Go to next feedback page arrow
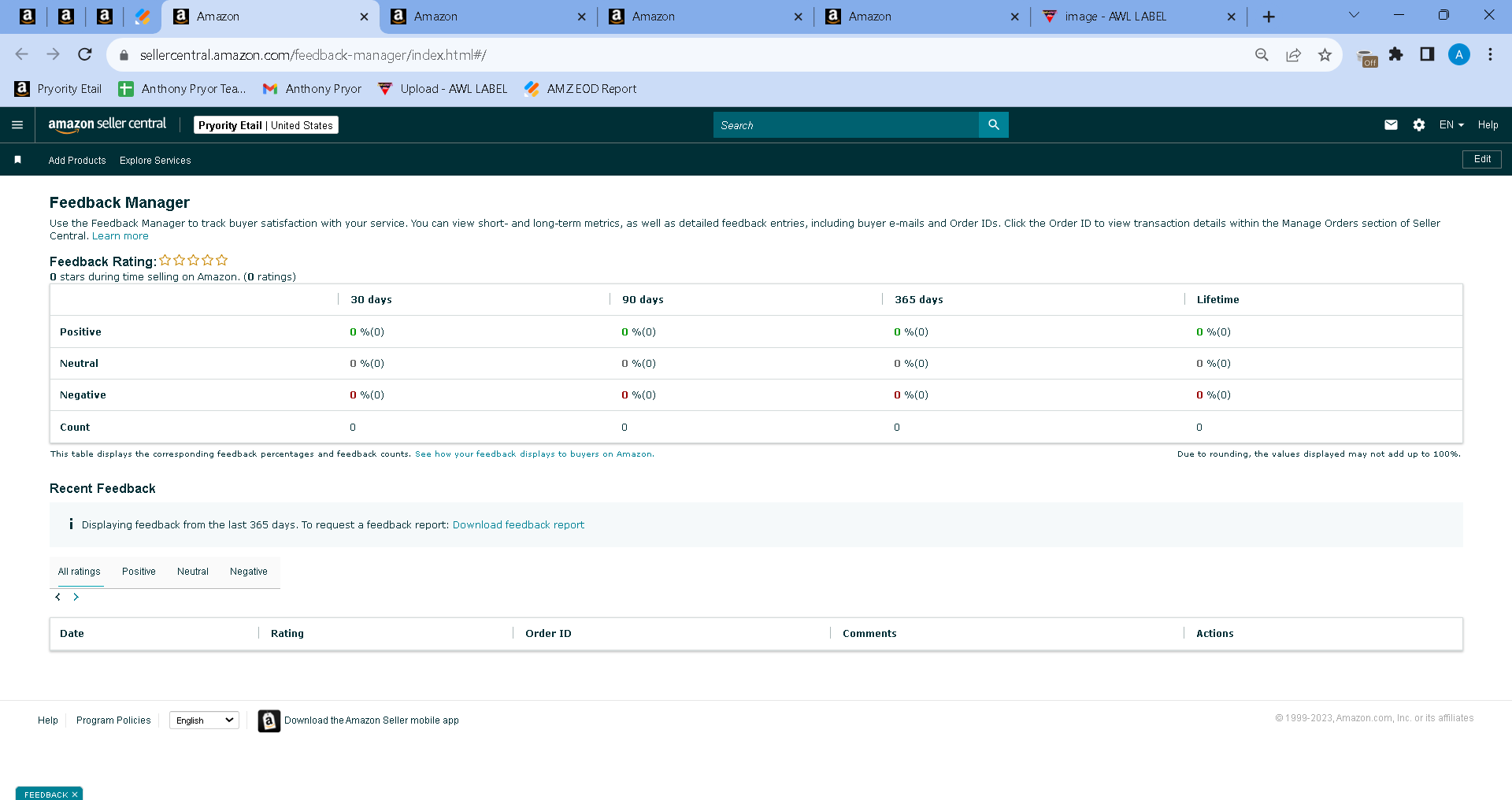Viewport: 1512px width, 800px height. 76,597
